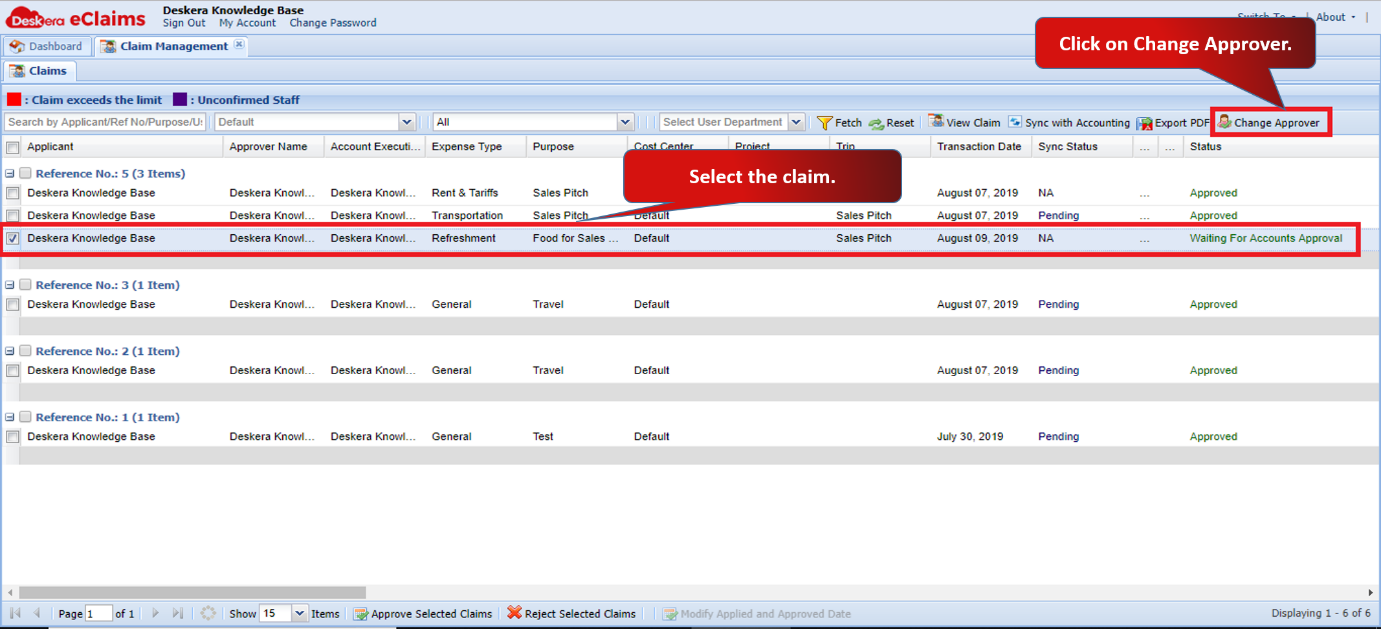Click the Change Approver toolbar icon
This screenshot has width=1381, height=629.
pyautogui.click(x=1224, y=122)
